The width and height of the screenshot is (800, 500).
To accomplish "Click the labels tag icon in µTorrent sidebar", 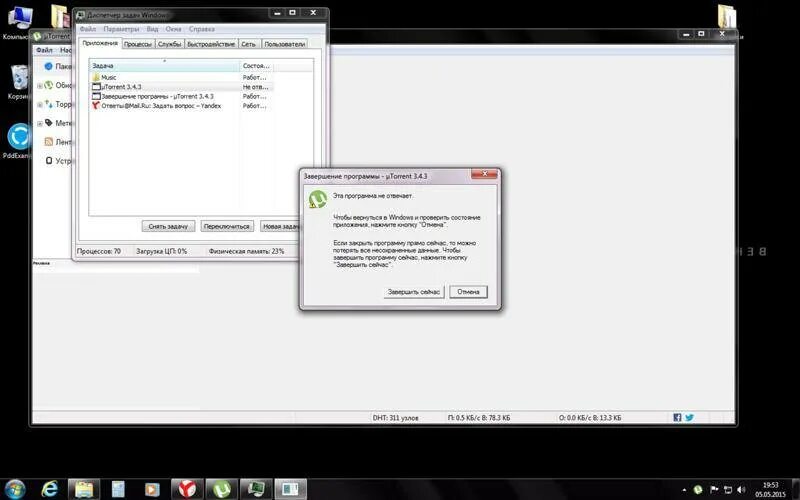I will (48, 123).
